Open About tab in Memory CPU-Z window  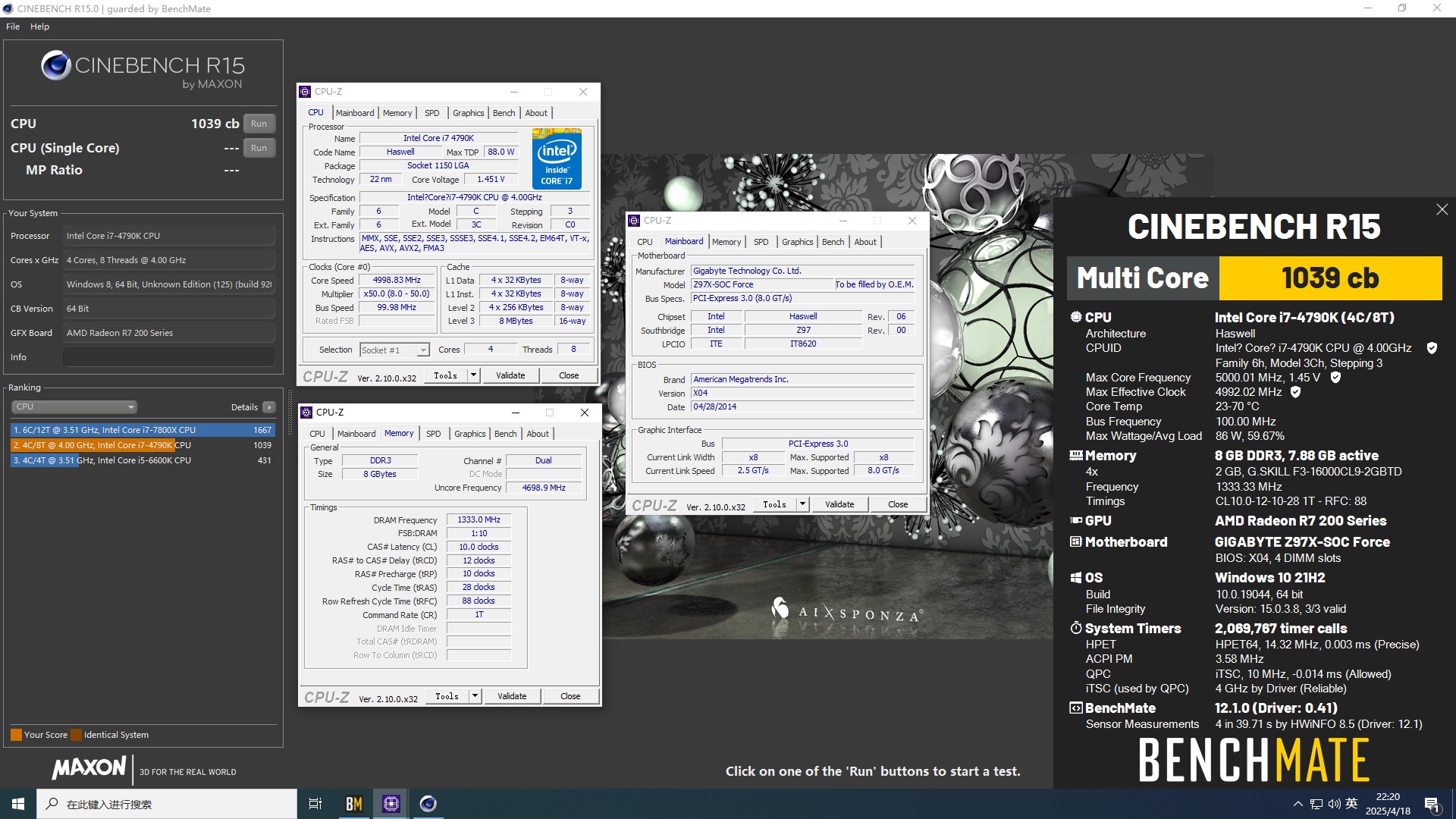(538, 434)
